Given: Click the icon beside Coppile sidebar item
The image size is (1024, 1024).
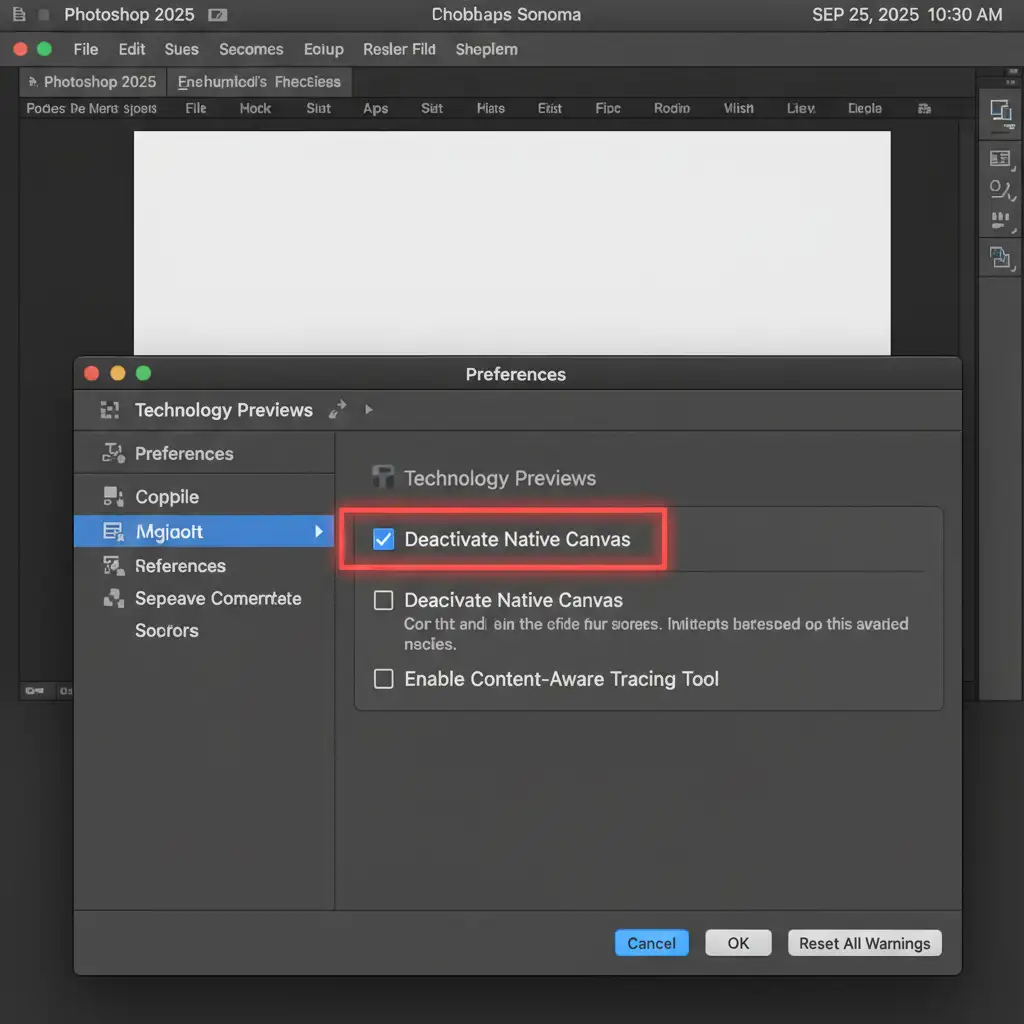Looking at the screenshot, I should [113, 497].
